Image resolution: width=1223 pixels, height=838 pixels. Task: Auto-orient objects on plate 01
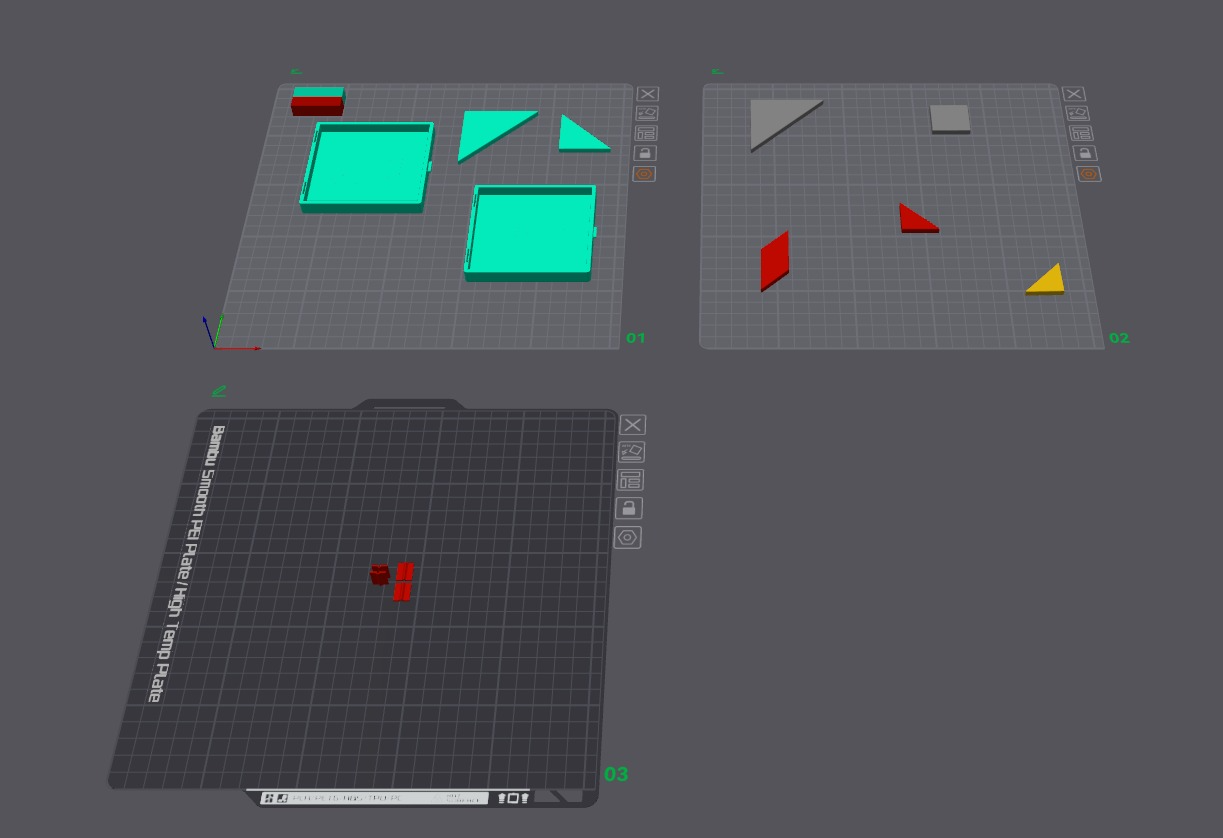[x=647, y=113]
